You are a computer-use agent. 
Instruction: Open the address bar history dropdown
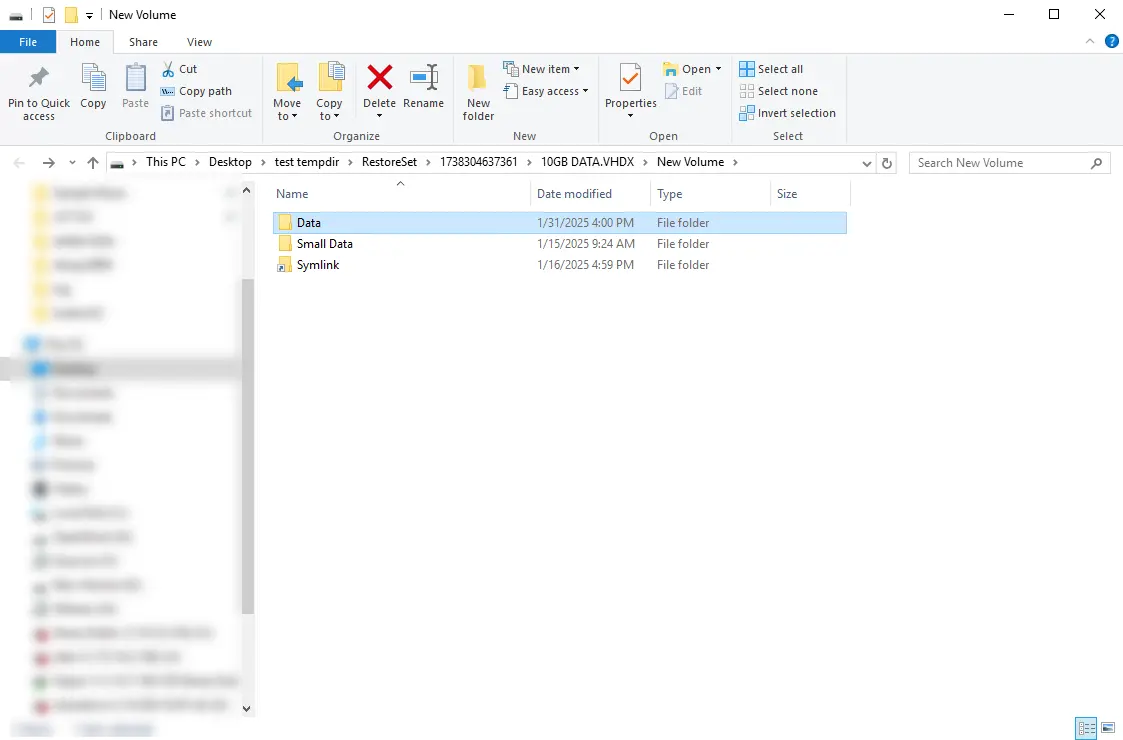[x=866, y=162]
